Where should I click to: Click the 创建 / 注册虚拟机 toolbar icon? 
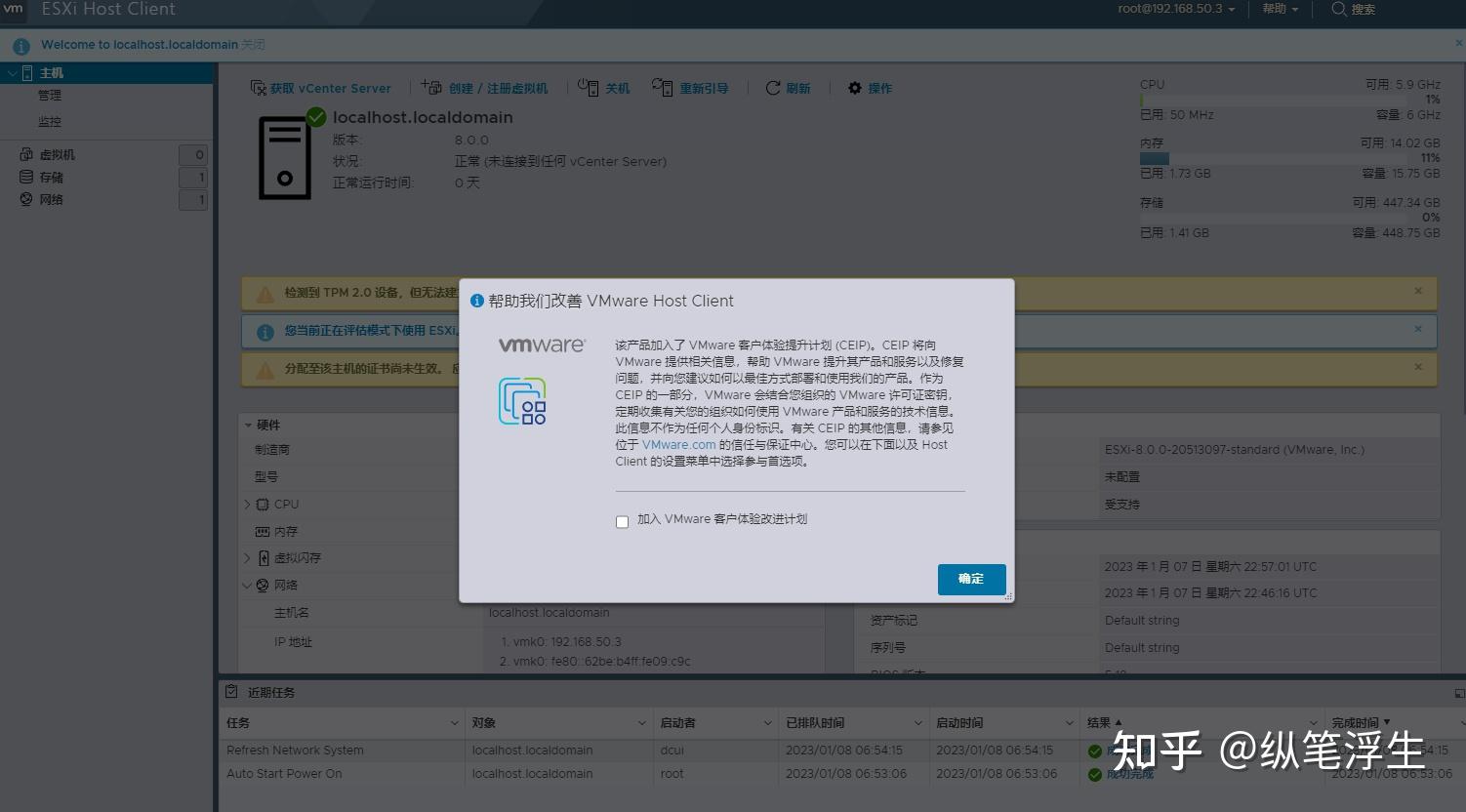tap(431, 88)
